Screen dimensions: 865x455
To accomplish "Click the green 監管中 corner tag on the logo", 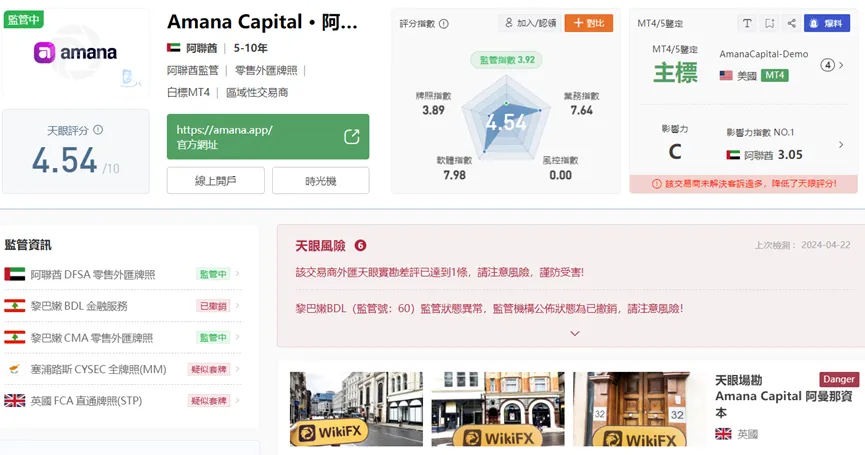I will pyautogui.click(x=23, y=20).
